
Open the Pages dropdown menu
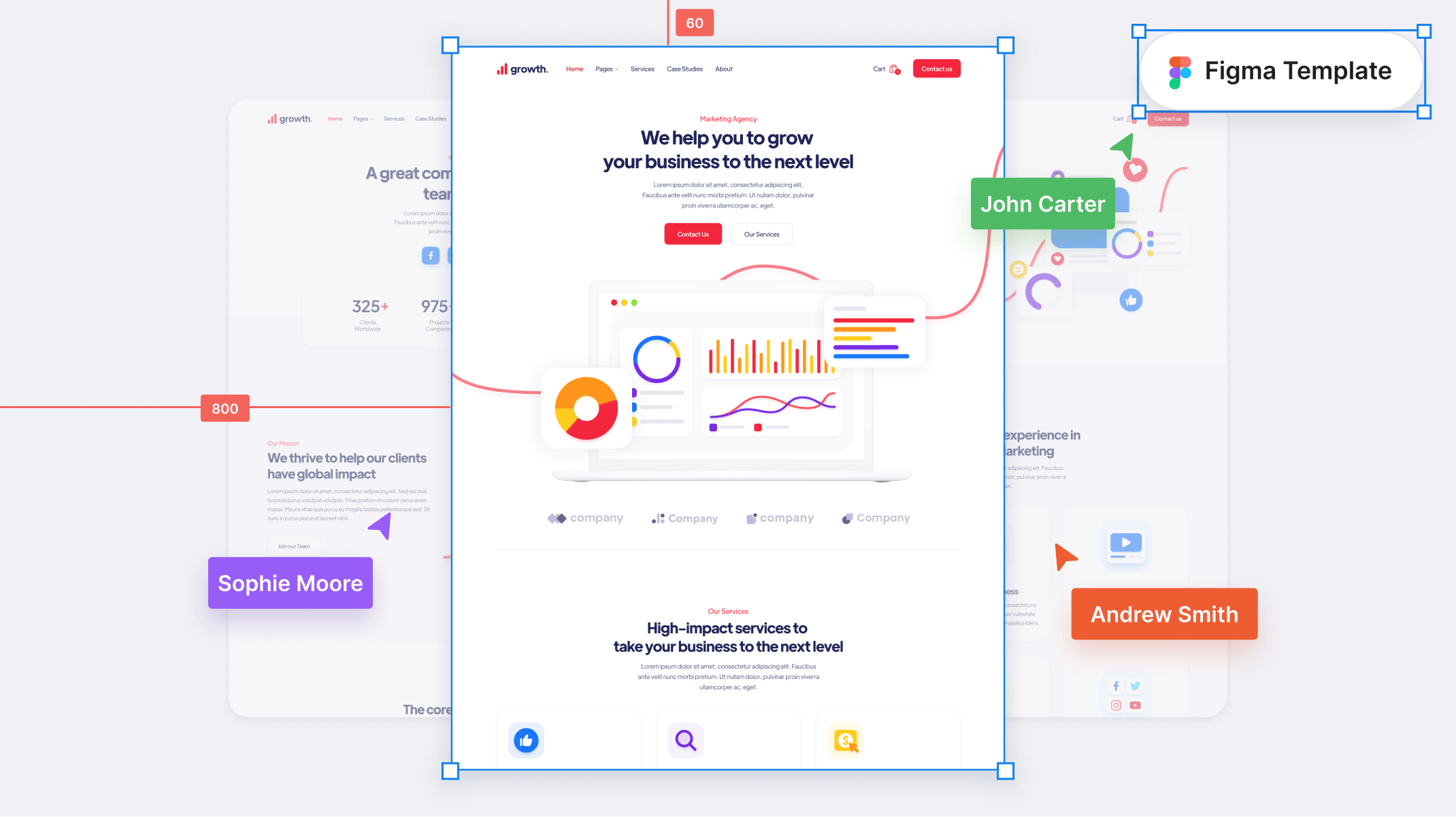607,69
